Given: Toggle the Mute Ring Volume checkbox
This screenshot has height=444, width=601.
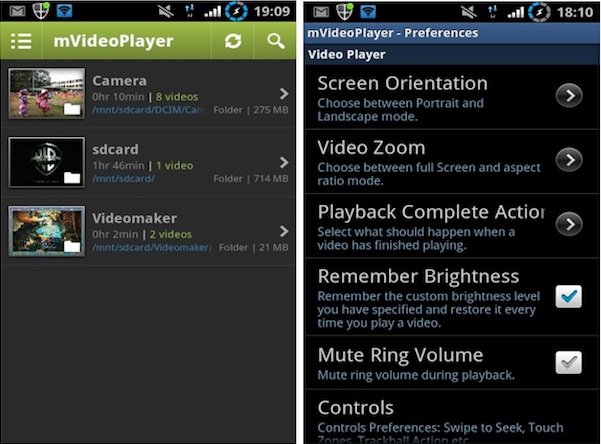Looking at the screenshot, I should pyautogui.click(x=569, y=362).
